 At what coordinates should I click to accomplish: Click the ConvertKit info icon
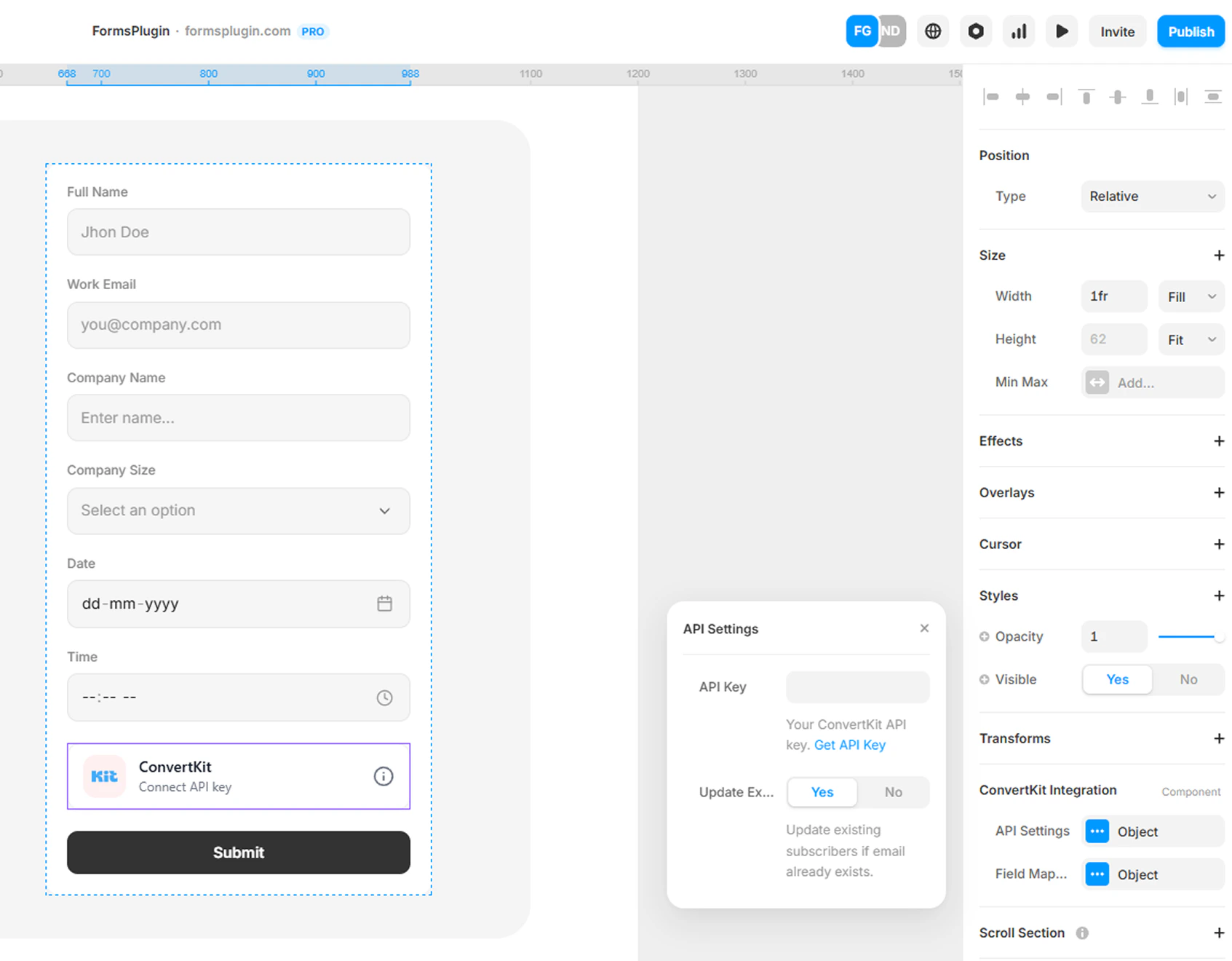(383, 776)
